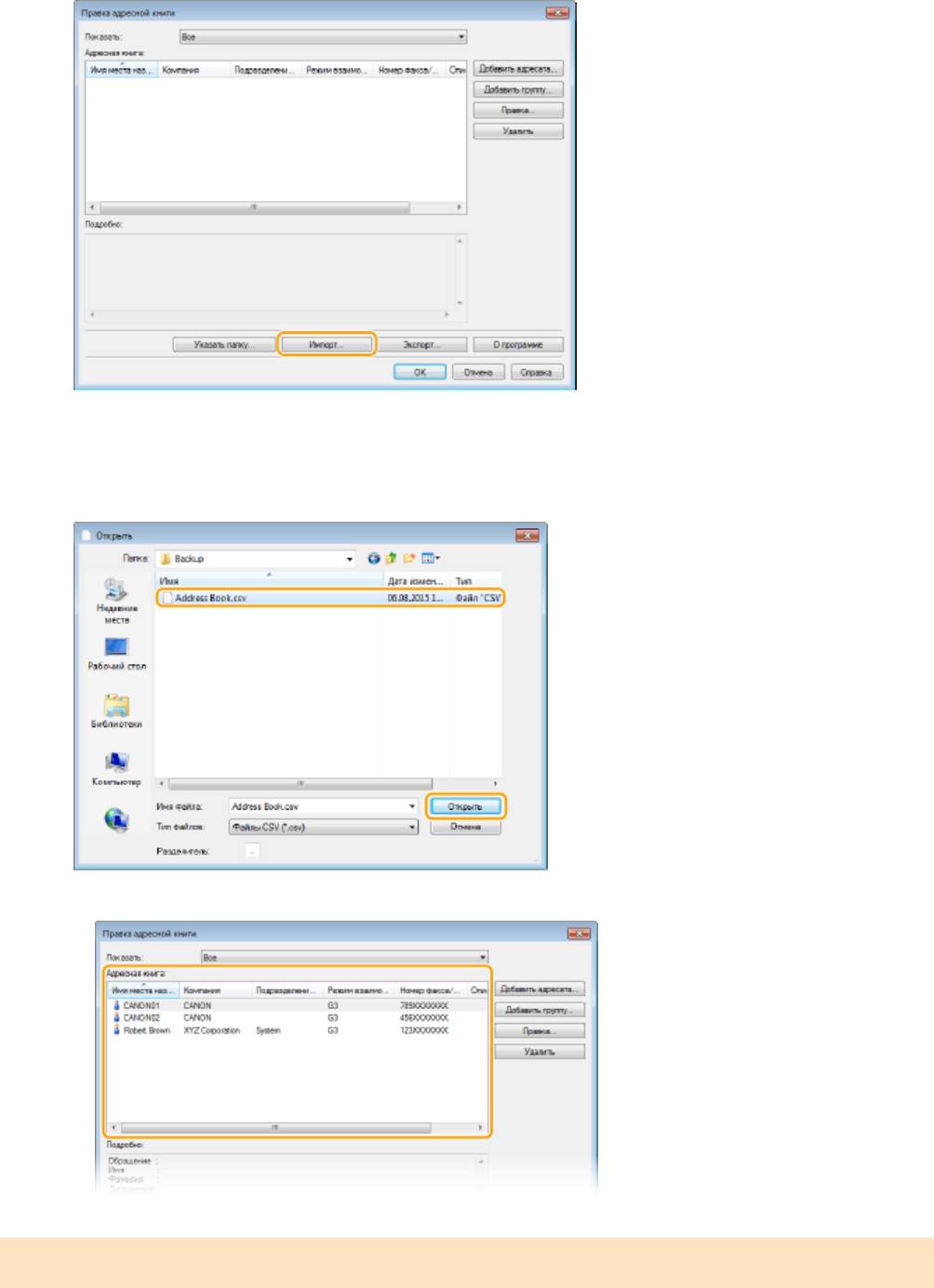The width and height of the screenshot is (934, 1288).
Task: Click the Create New Folder icon
Action: (x=409, y=559)
